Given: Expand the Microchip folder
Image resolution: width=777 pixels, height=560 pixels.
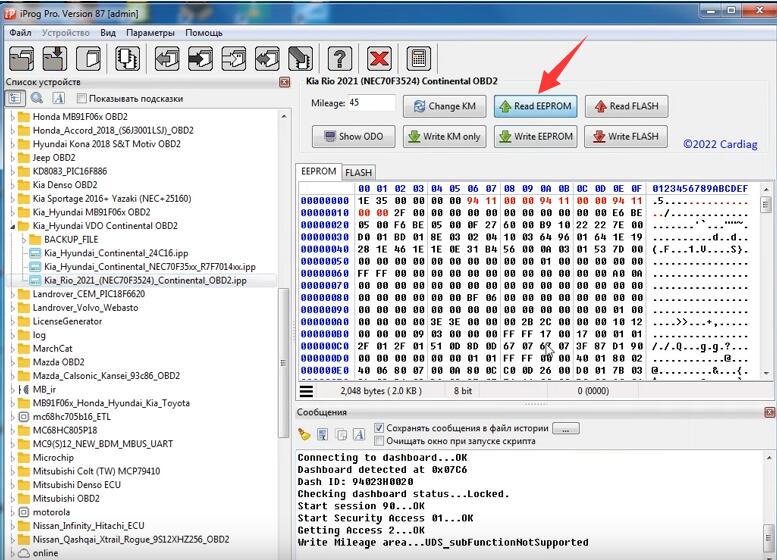Looking at the screenshot, I should 12,457.
